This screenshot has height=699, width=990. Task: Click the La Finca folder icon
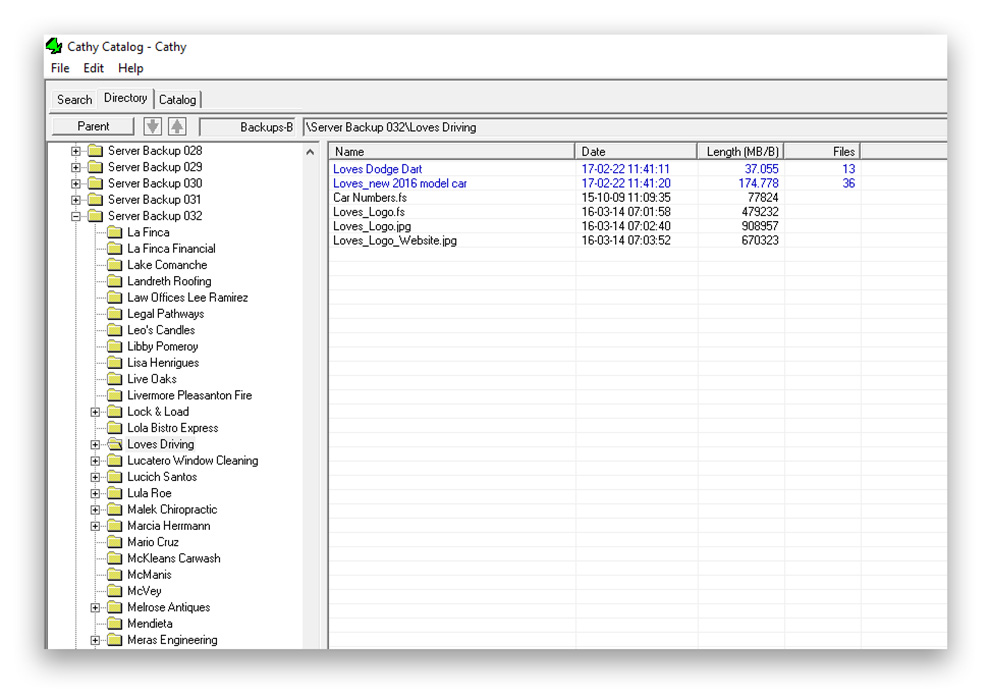(114, 232)
